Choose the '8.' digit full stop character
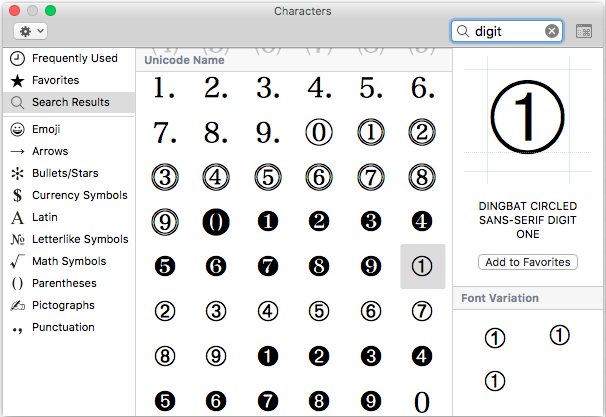The width and height of the screenshot is (606, 417). (x=216, y=133)
